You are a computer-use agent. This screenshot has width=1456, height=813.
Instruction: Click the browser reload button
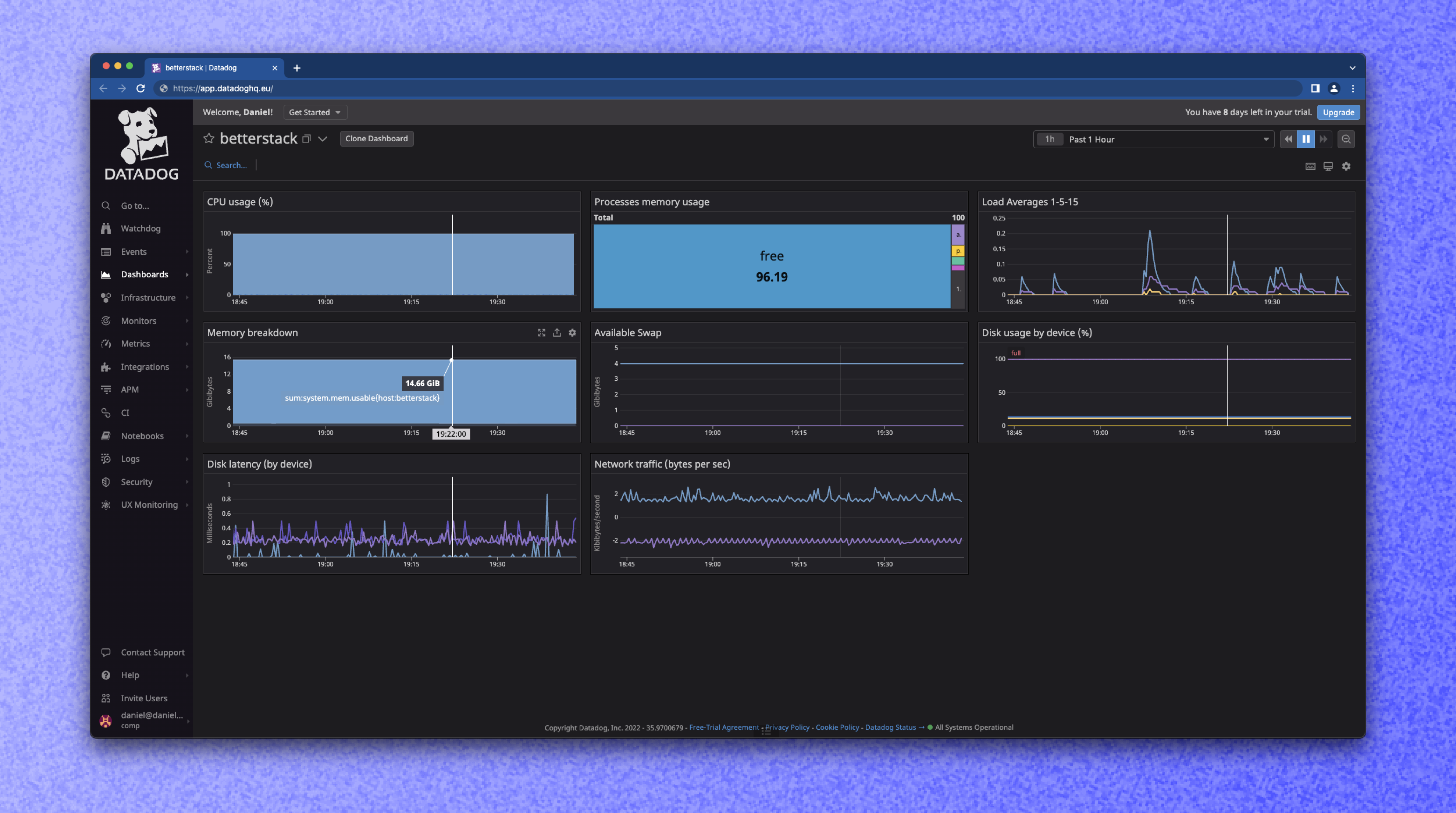click(x=141, y=88)
